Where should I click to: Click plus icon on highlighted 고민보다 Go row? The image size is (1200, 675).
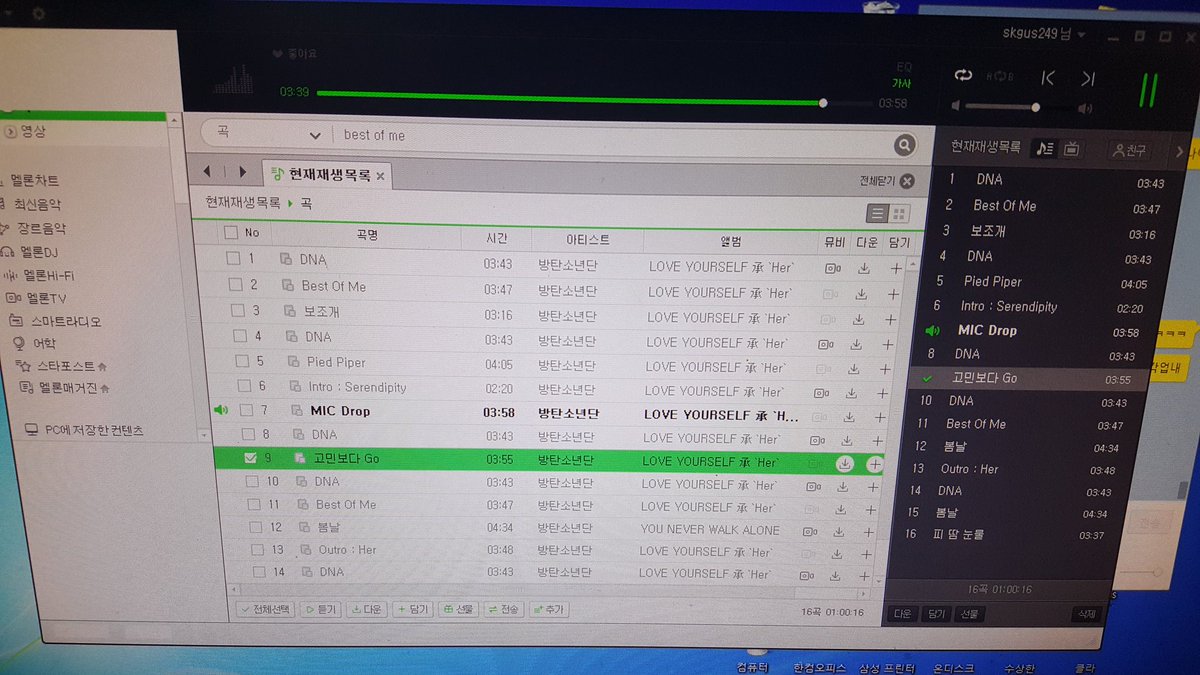[x=874, y=464]
